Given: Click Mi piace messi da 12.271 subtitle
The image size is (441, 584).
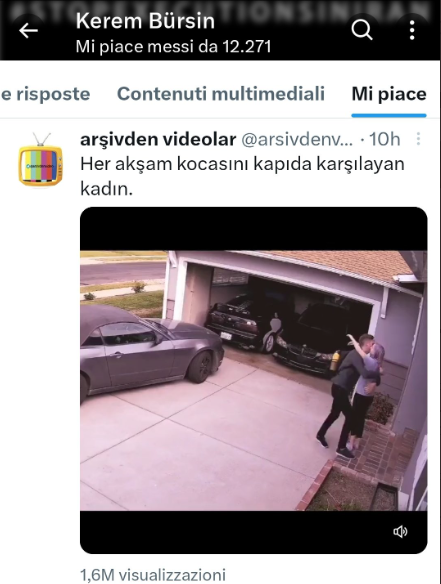Looking at the screenshot, I should point(173,47).
